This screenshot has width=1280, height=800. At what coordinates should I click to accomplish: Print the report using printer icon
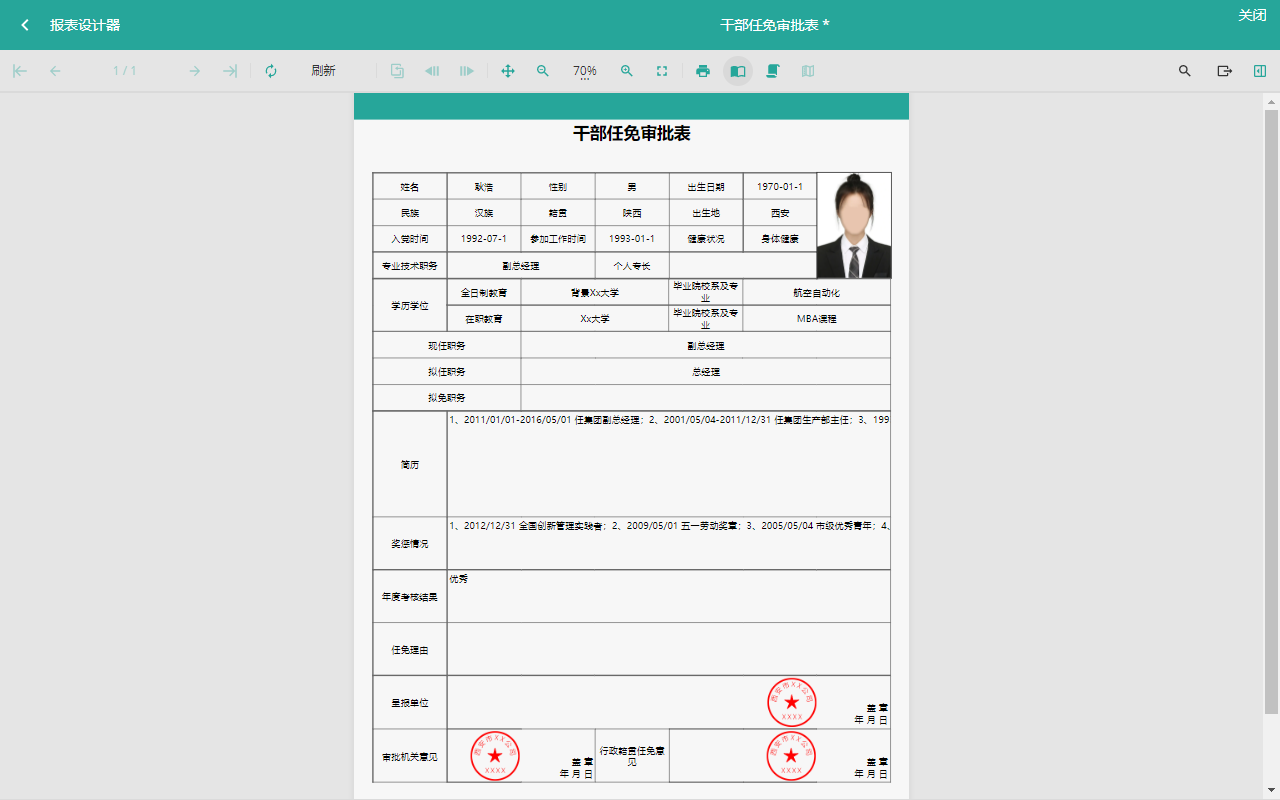click(703, 71)
